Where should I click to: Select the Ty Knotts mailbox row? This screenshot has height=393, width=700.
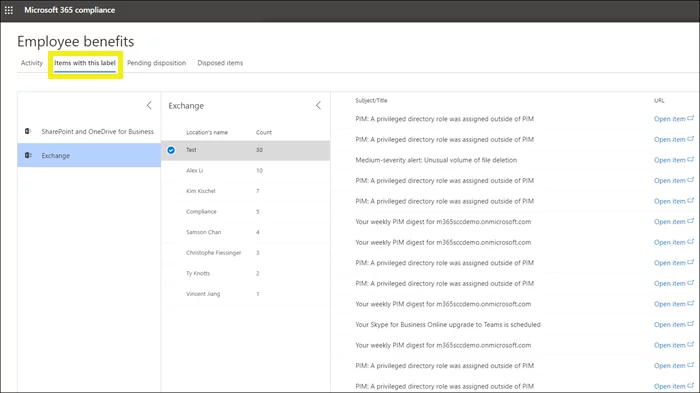click(x=246, y=273)
